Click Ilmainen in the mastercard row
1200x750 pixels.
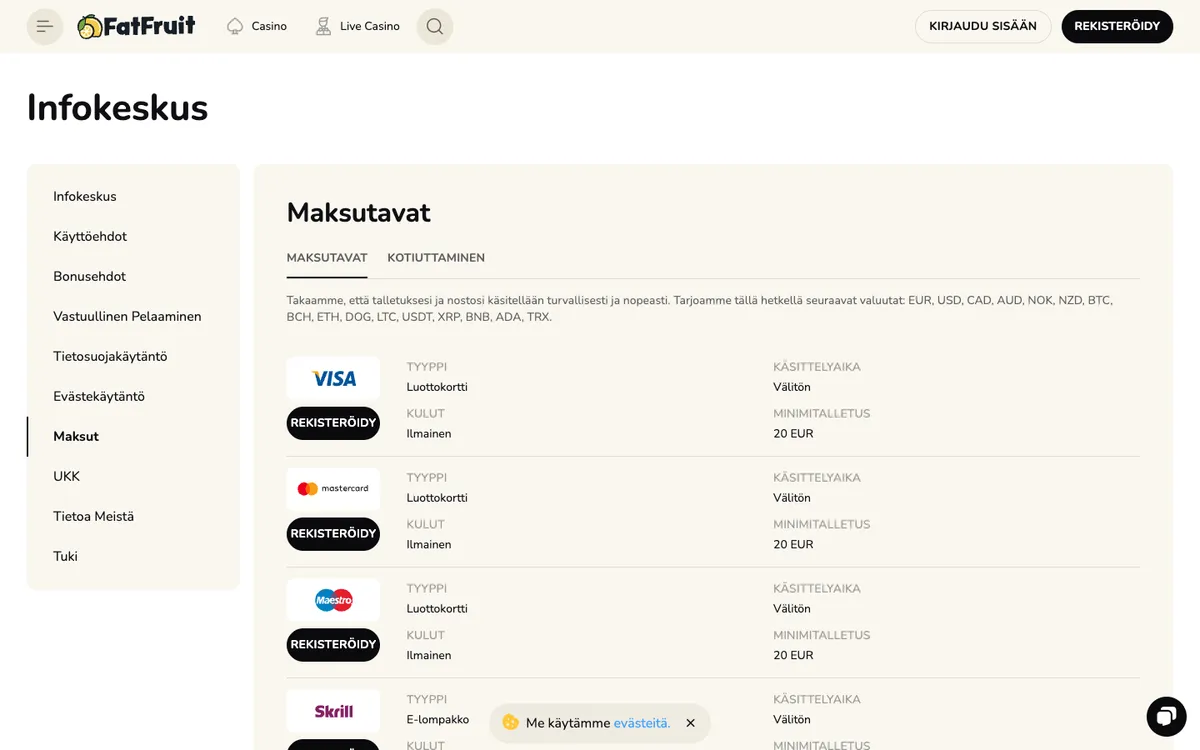coord(429,545)
